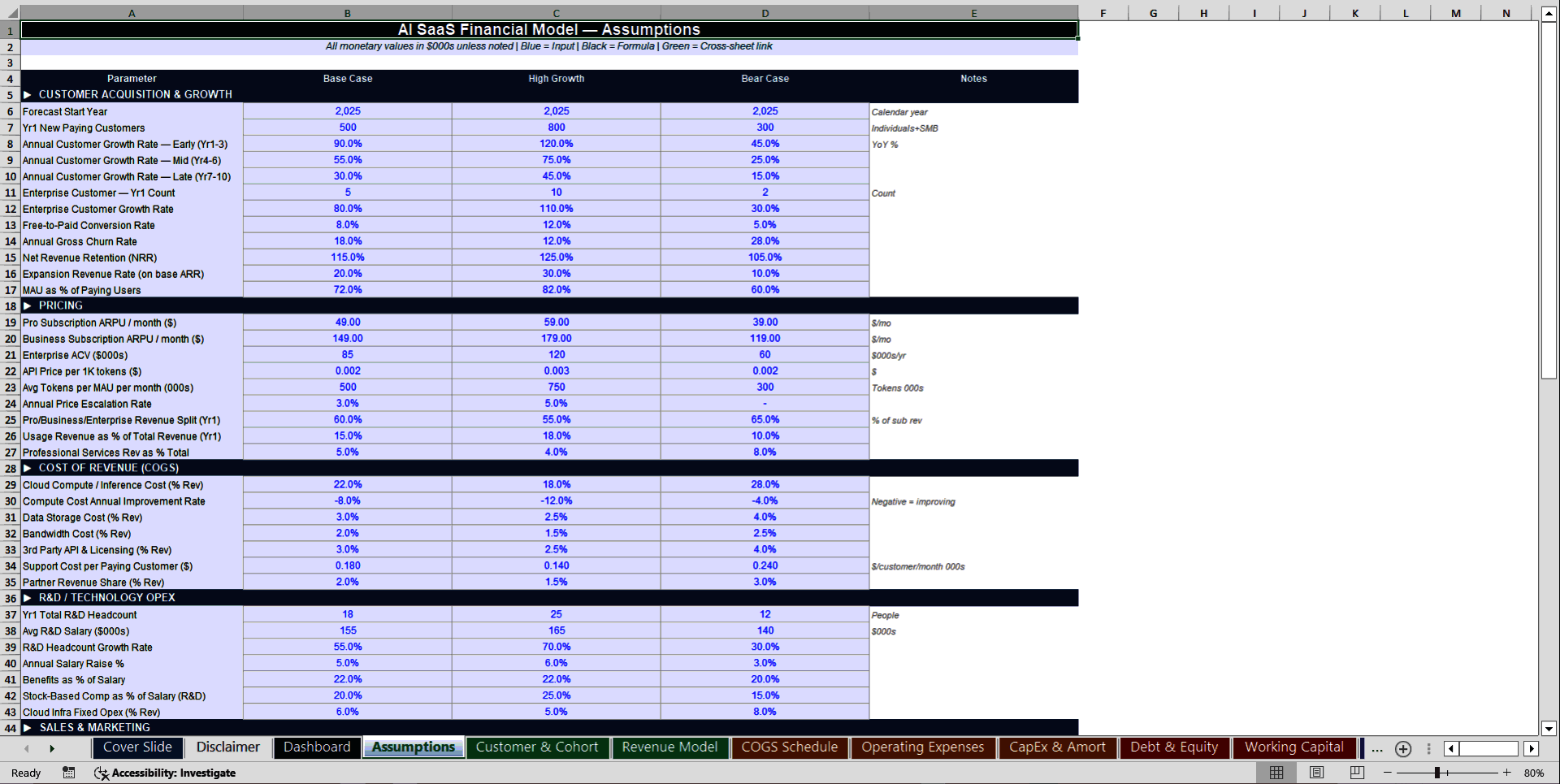Open Page Break Preview
1560x784 pixels.
[x=1355, y=773]
